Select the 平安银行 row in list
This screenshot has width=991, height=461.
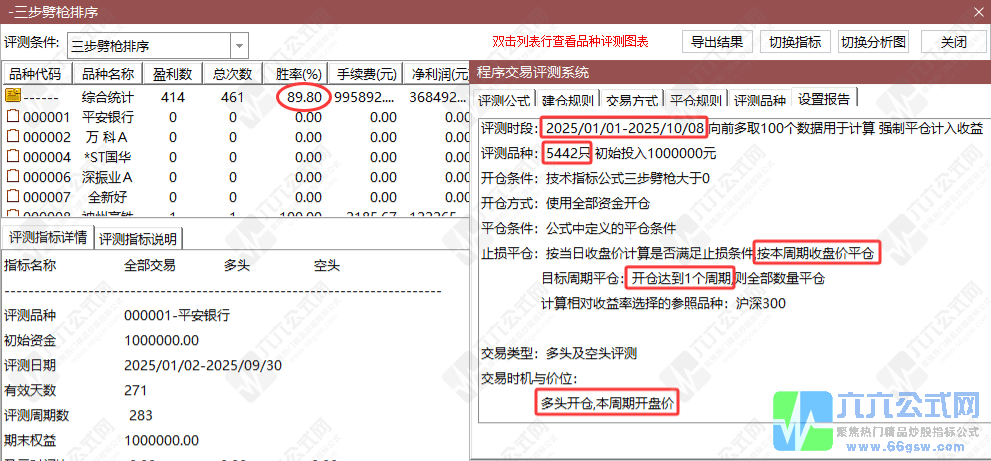pyautogui.click(x=110, y=117)
